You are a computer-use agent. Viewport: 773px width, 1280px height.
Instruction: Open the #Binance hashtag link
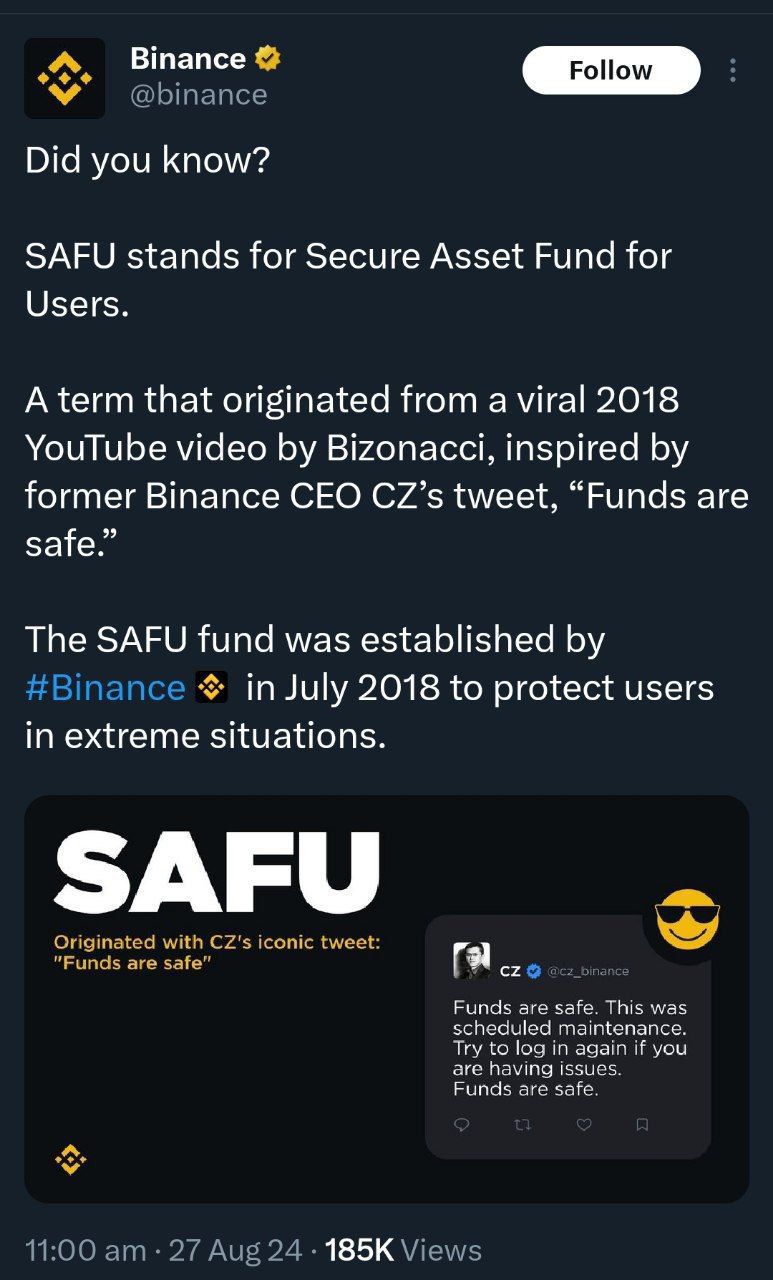pyautogui.click(x=105, y=688)
